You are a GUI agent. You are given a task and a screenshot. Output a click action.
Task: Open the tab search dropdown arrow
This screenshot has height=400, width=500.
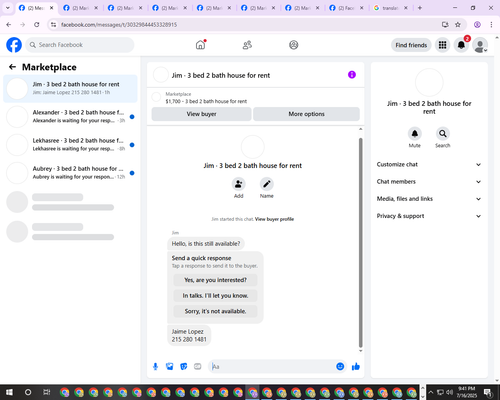coord(8,8)
